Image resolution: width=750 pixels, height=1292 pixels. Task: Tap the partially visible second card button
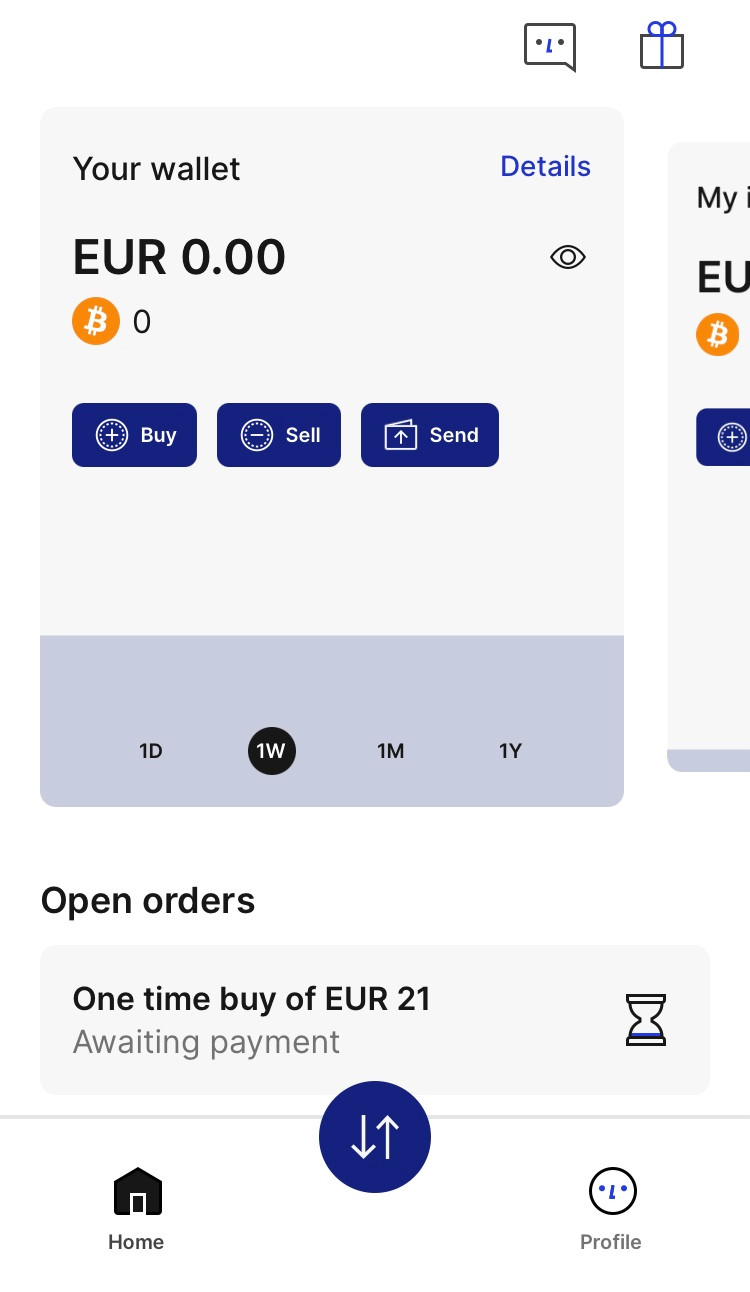point(724,437)
